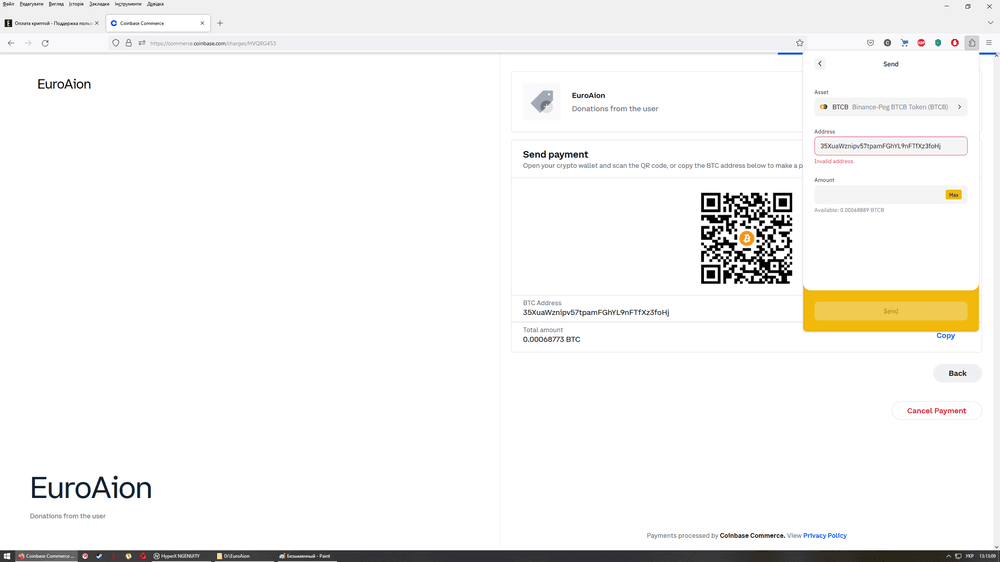The image size is (1000, 562).
Task: Copy the total BTC amount
Action: tap(945, 336)
